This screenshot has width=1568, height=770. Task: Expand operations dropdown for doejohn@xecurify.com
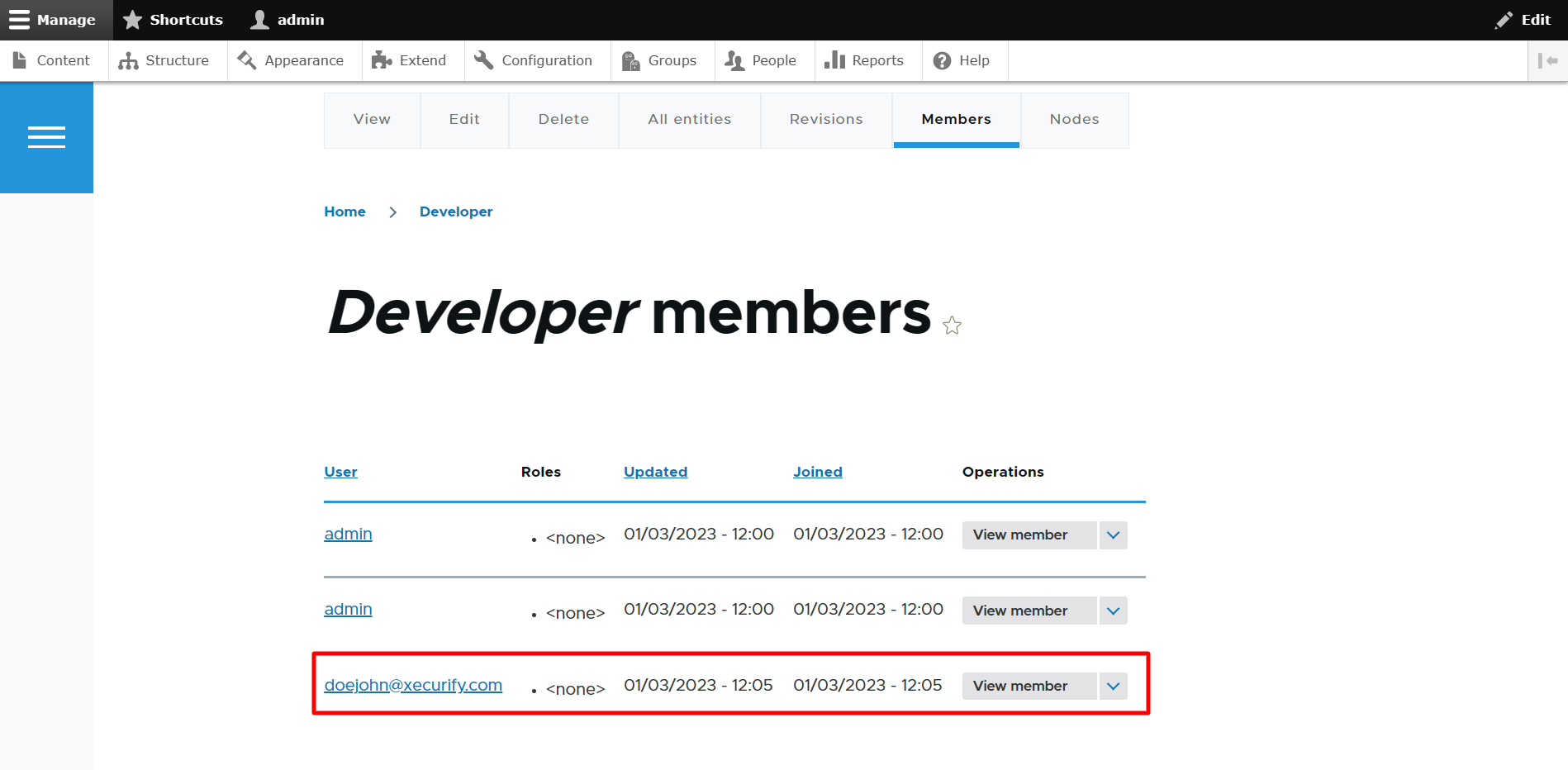(x=1113, y=687)
